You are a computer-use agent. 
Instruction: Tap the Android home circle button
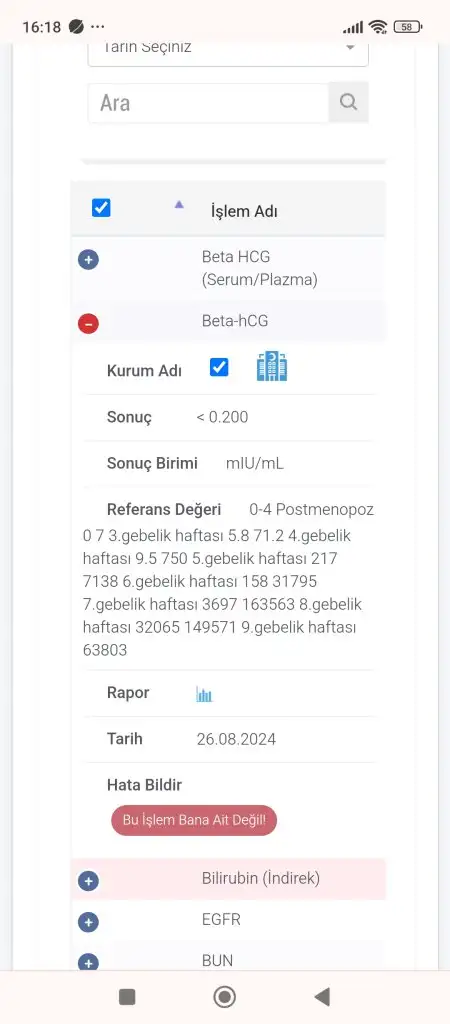tap(225, 997)
